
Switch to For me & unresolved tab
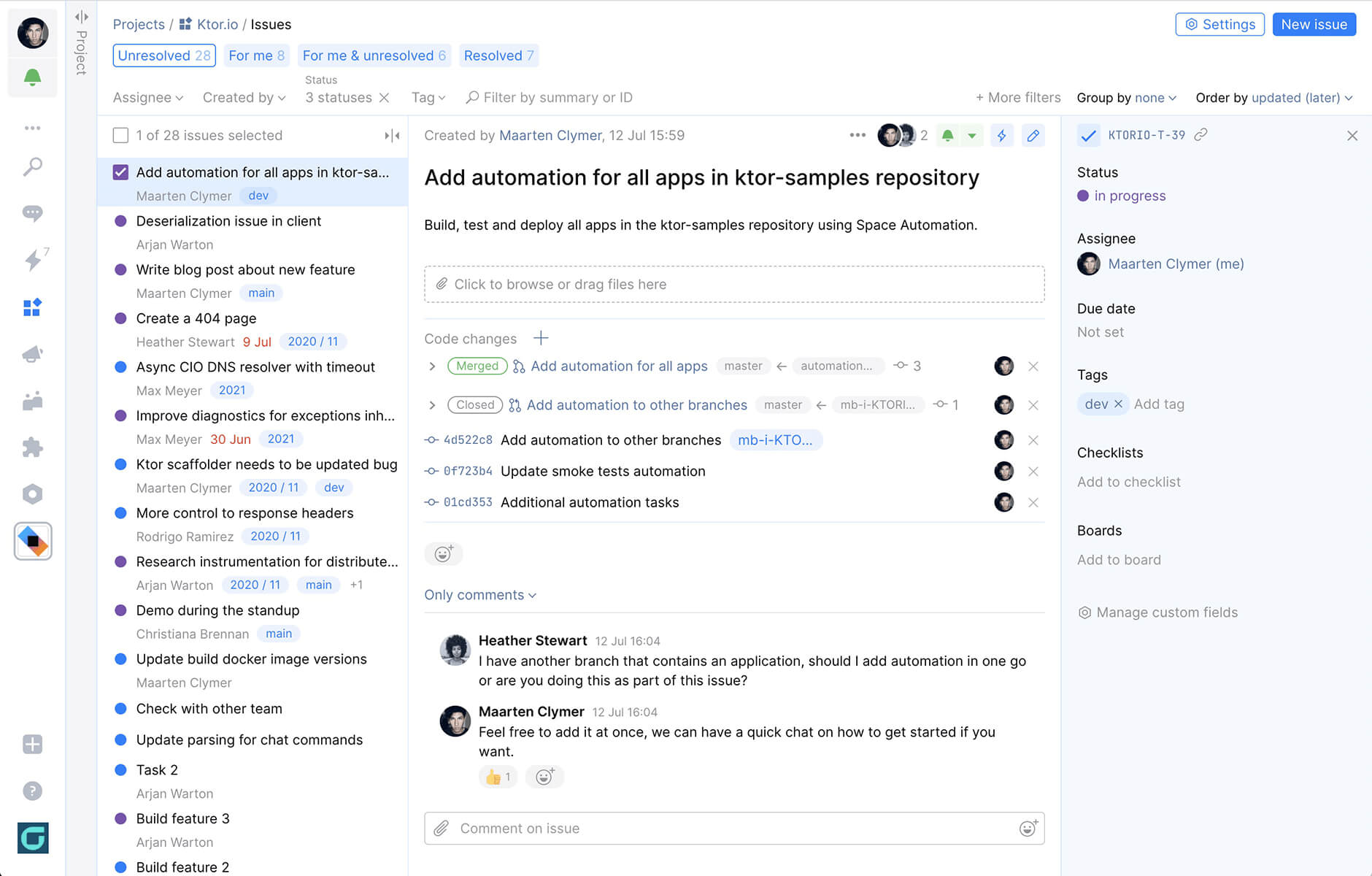coord(374,55)
